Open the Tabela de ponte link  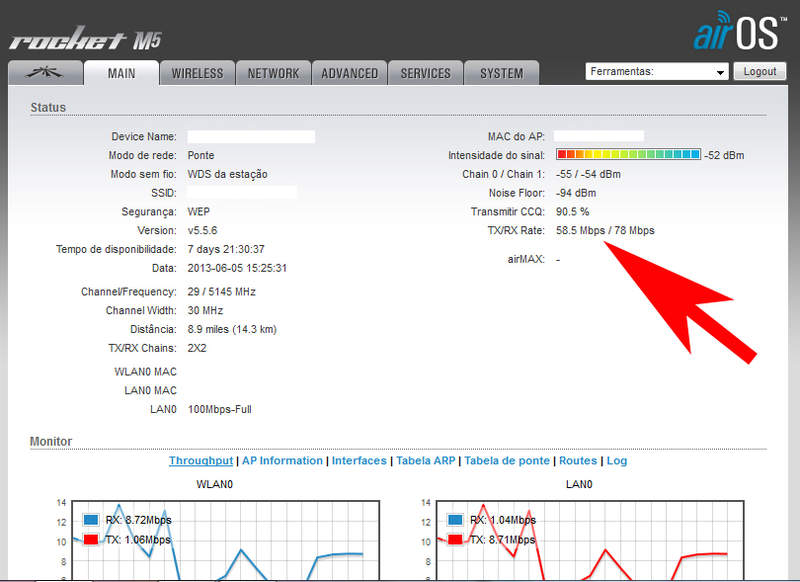(x=507, y=461)
